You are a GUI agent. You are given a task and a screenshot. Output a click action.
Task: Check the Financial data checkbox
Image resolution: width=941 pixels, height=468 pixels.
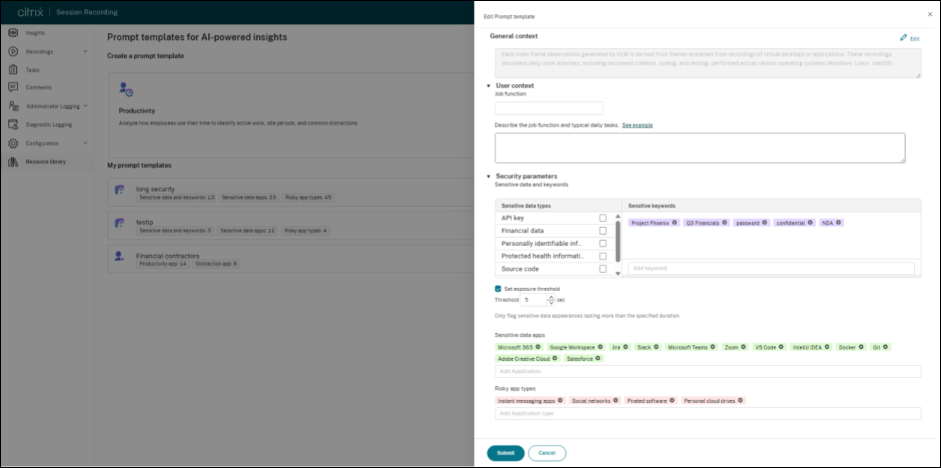pyautogui.click(x=603, y=230)
